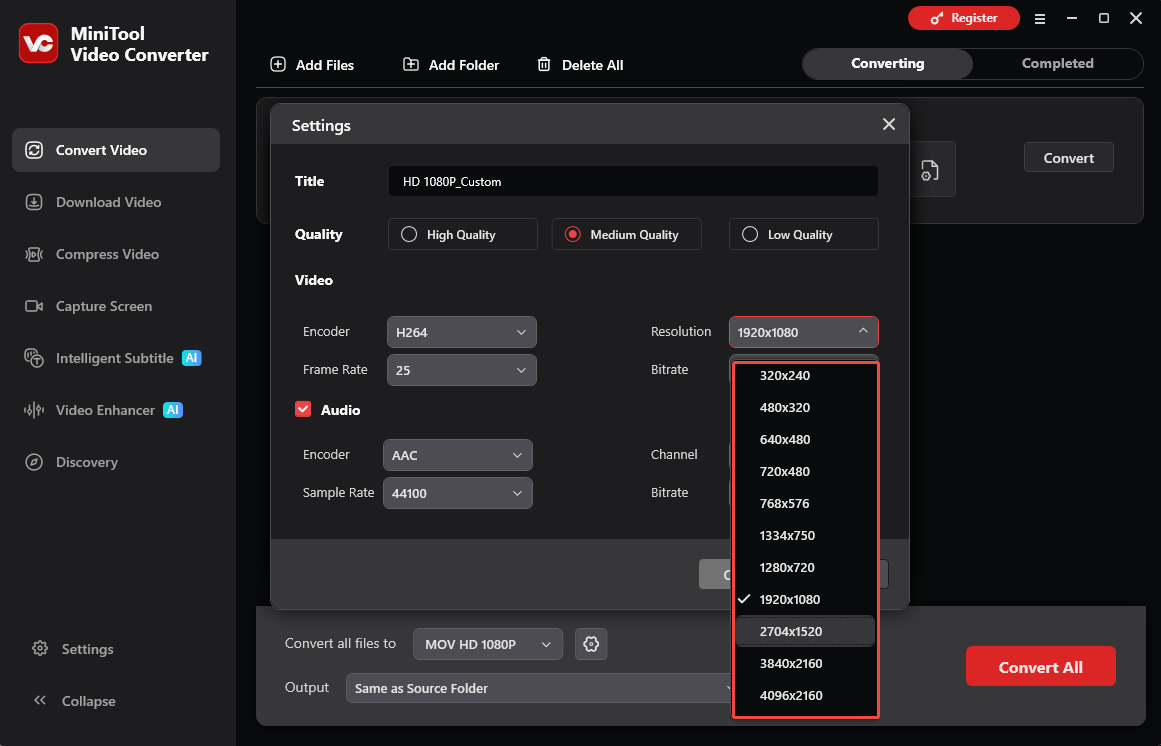Click the MiniTool Video Converter logo icon
This screenshot has width=1161, height=746.
tap(39, 44)
